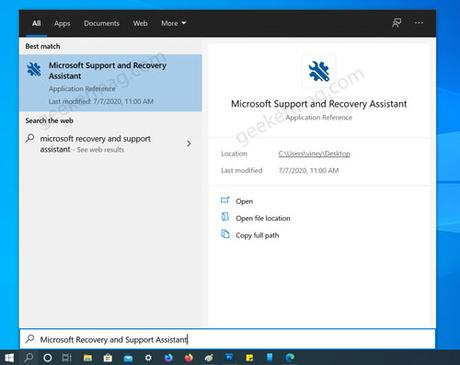Viewport: 460px width, 365px height.
Task: Click 'Application Reference' text in details pane
Action: point(319,117)
